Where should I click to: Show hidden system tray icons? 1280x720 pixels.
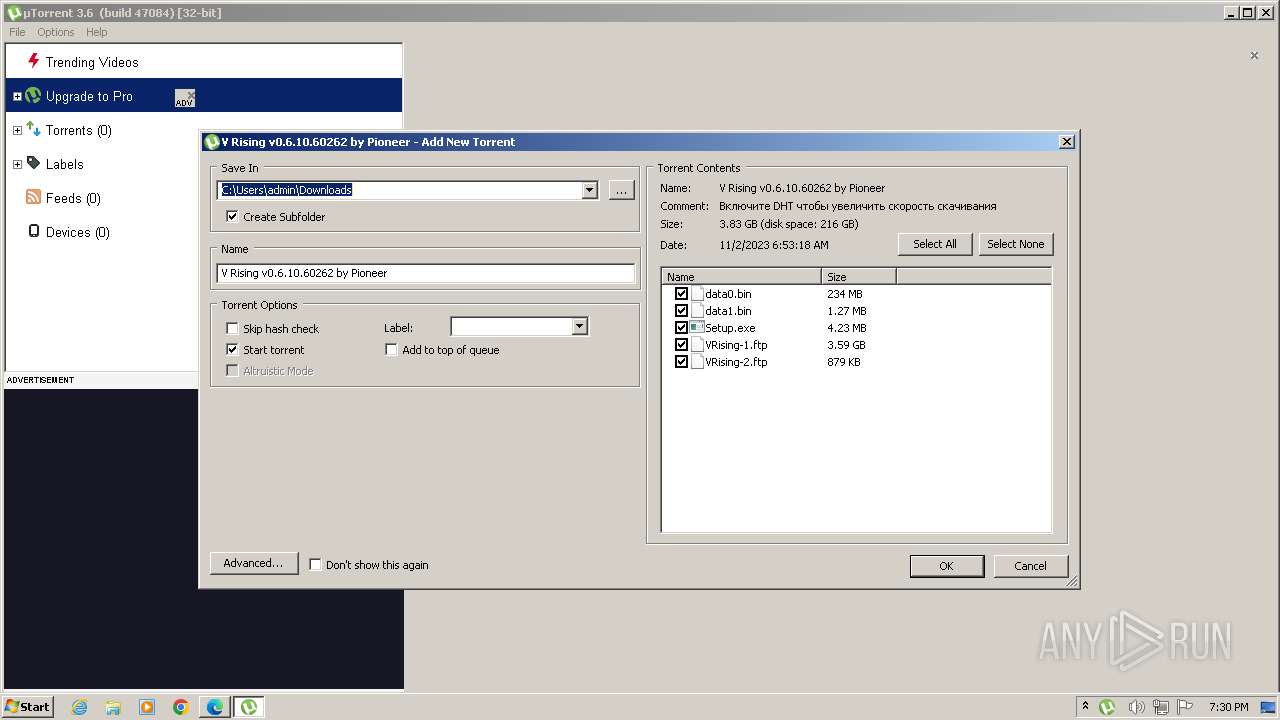click(x=1085, y=706)
